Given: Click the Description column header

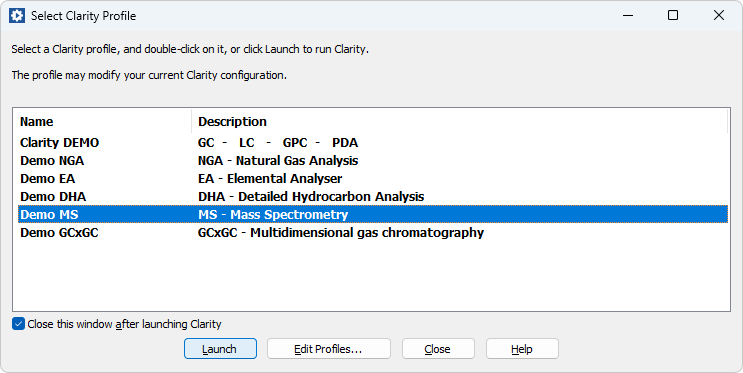Looking at the screenshot, I should point(459,122).
